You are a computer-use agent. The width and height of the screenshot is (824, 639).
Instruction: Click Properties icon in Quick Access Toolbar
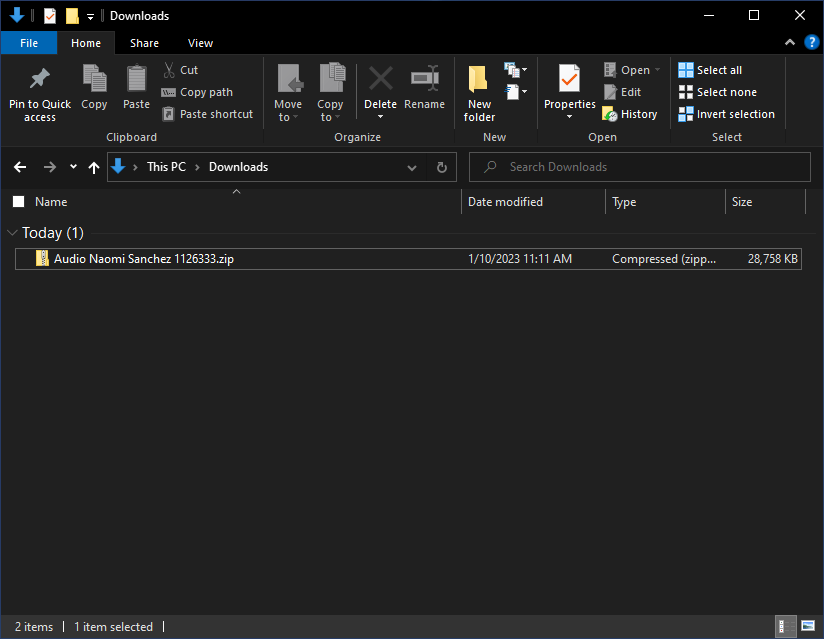pyautogui.click(x=50, y=16)
